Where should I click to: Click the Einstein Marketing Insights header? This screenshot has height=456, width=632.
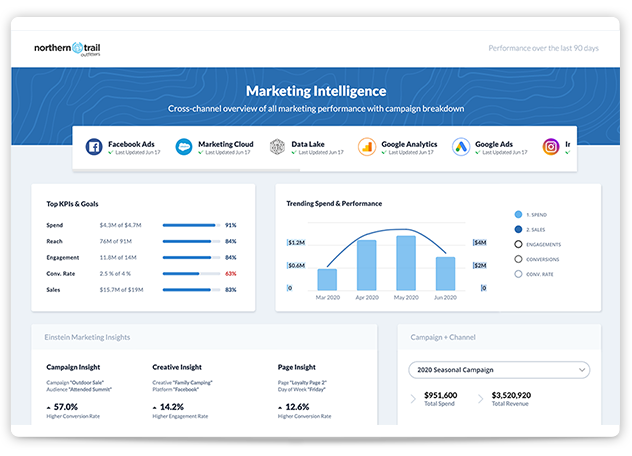87,337
